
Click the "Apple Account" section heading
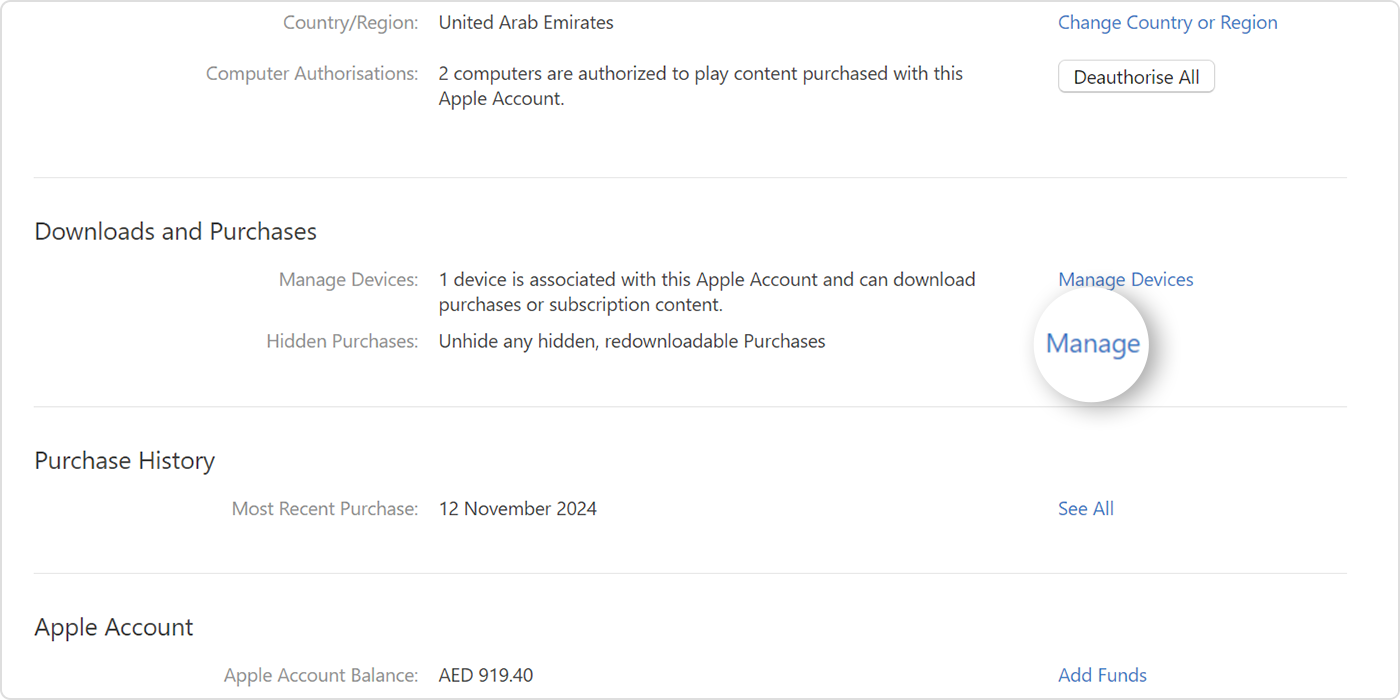113,627
